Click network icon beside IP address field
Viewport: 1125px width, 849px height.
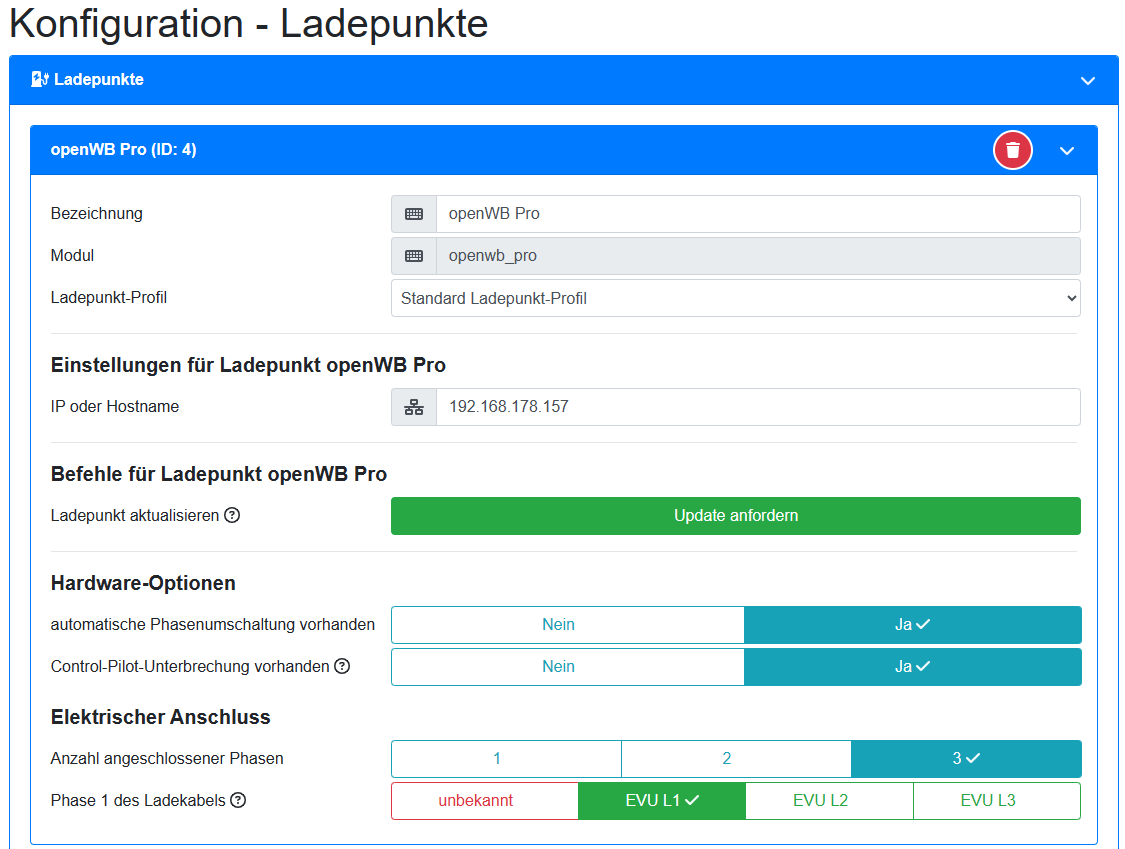point(414,408)
